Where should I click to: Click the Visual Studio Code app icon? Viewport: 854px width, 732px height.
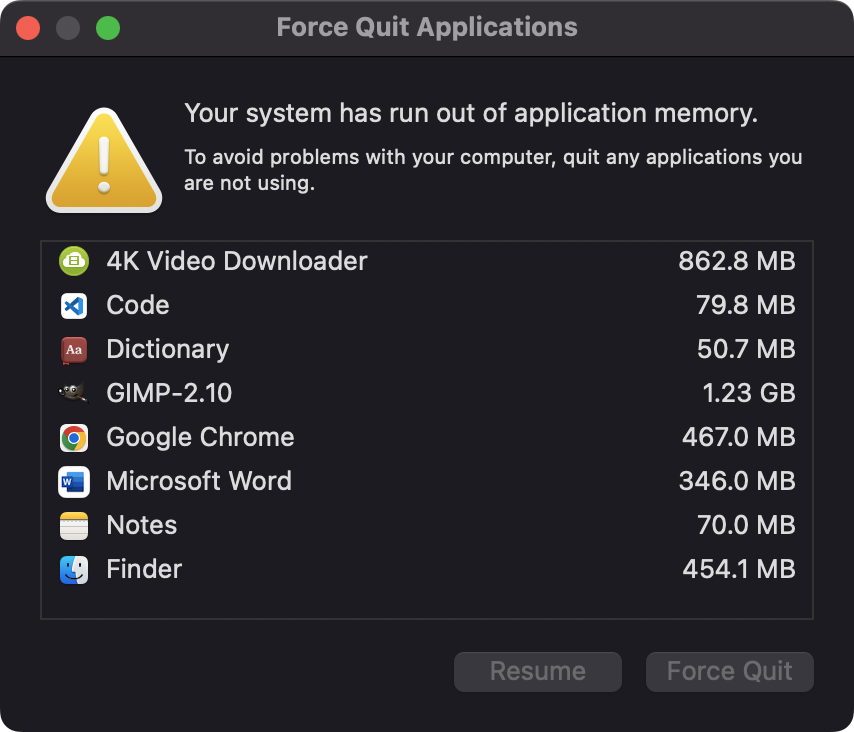pos(74,306)
